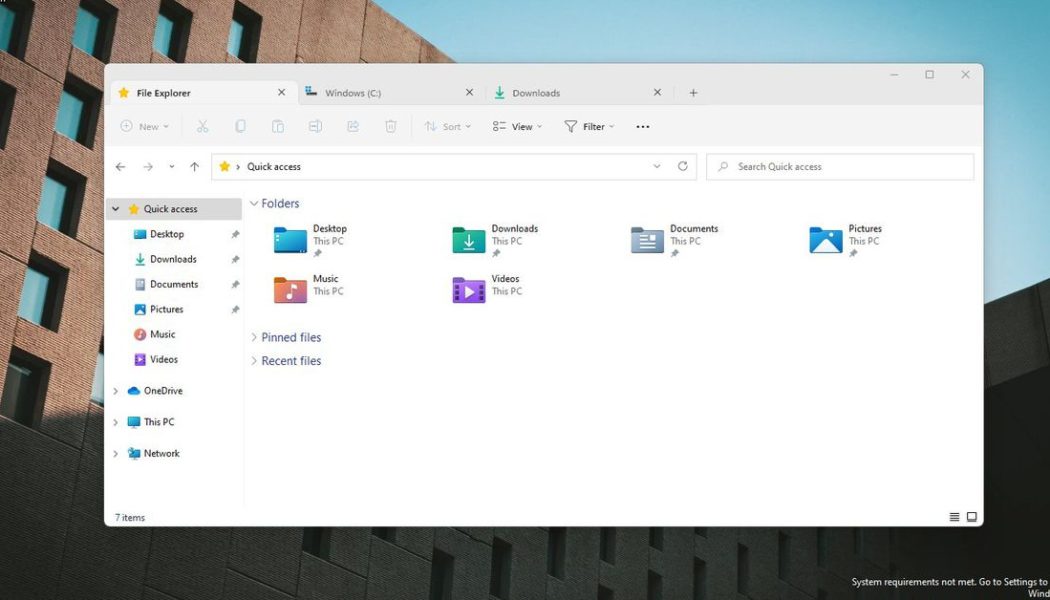This screenshot has width=1050, height=600.
Task: Unpin Downloads from Quick access
Action: coord(236,259)
